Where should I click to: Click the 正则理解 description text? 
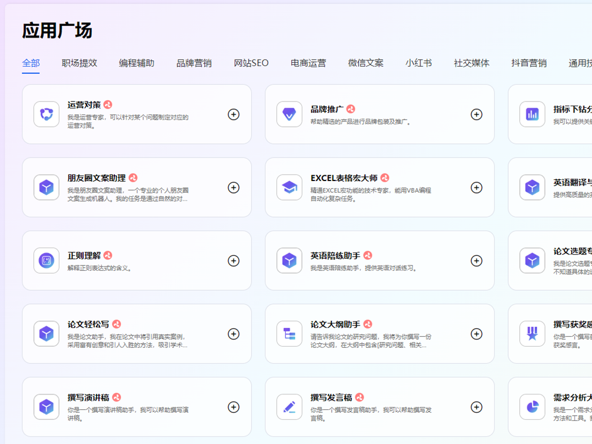coord(99,268)
